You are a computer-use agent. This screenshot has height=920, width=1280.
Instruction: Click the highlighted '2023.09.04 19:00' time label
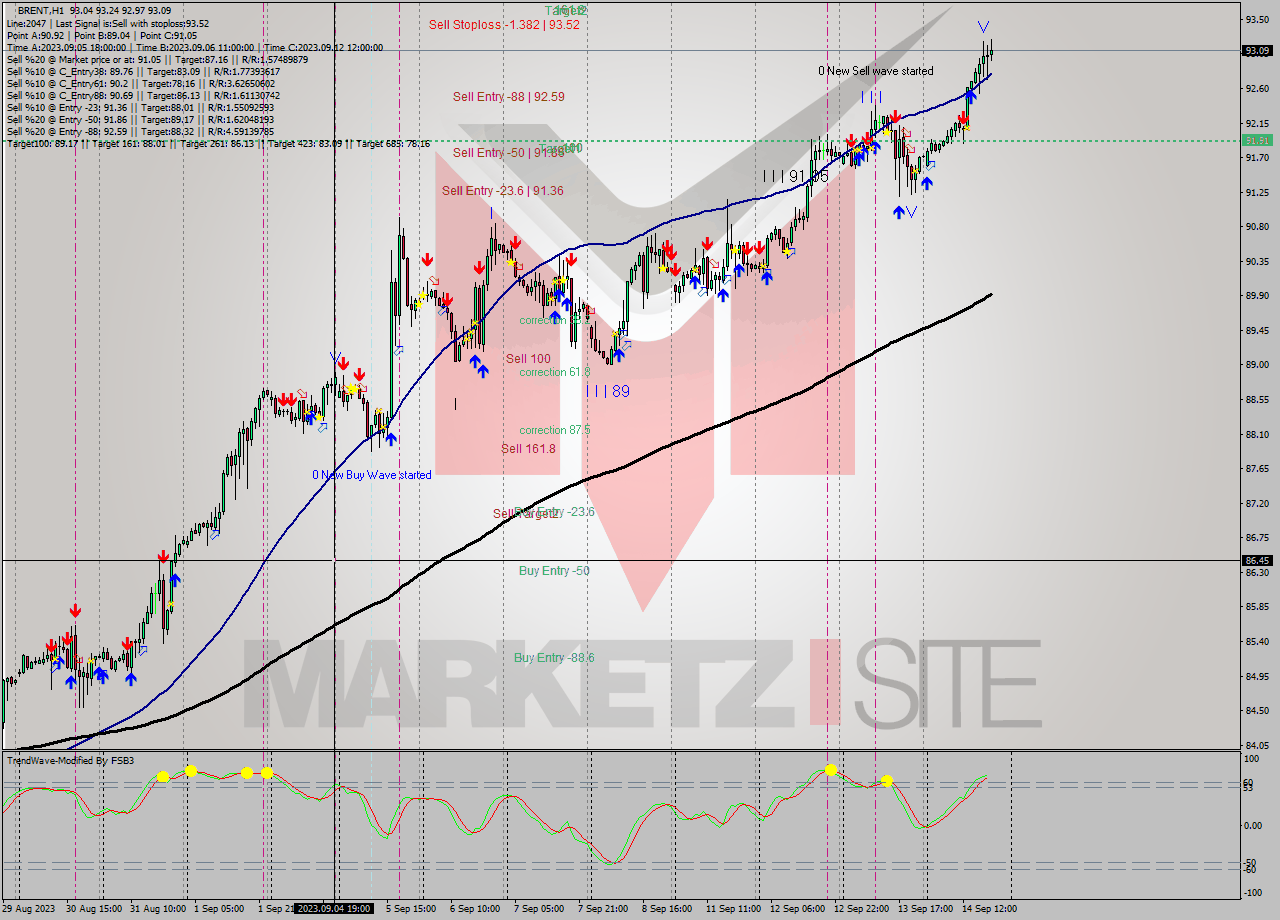tap(334, 908)
